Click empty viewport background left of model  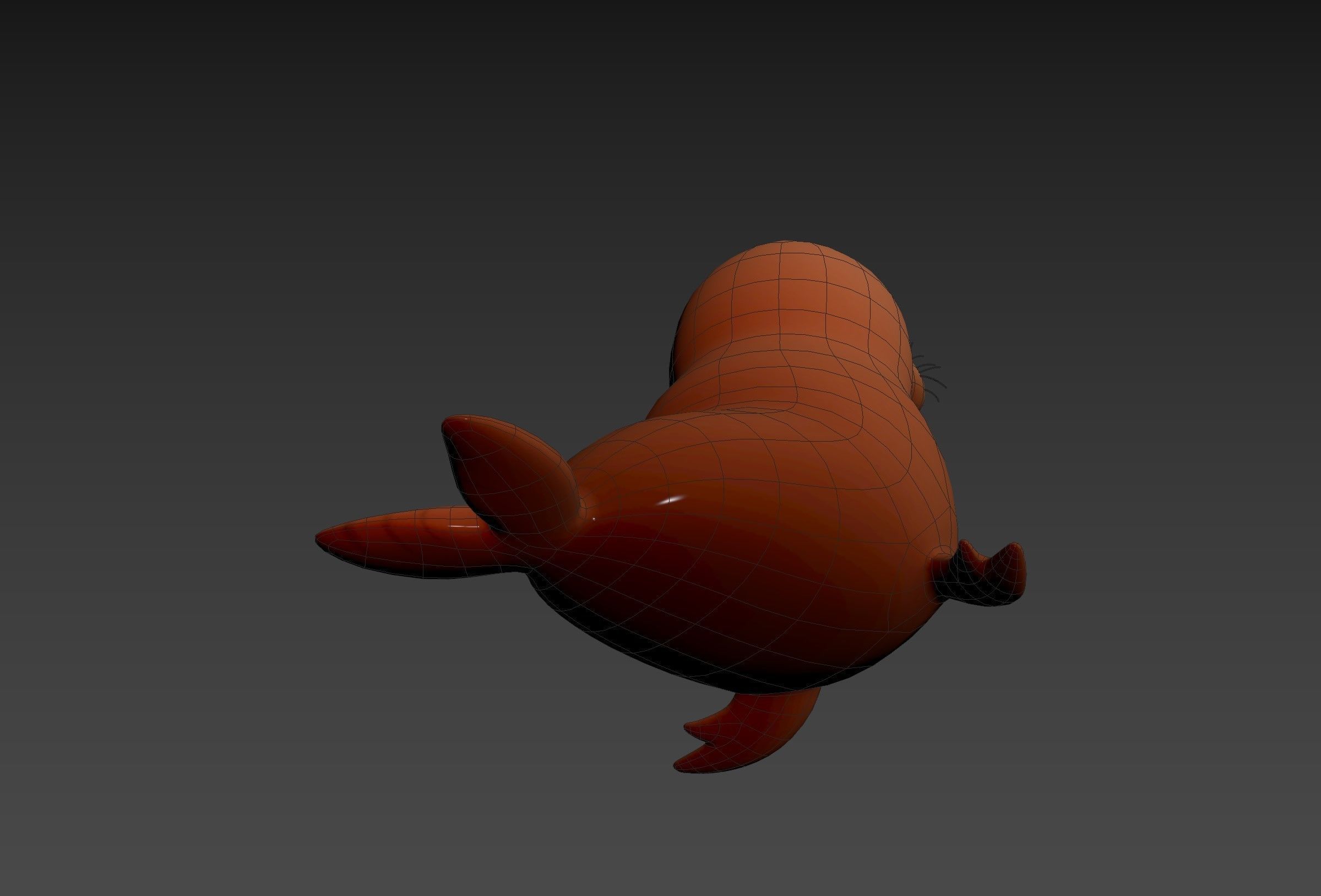click(171, 455)
